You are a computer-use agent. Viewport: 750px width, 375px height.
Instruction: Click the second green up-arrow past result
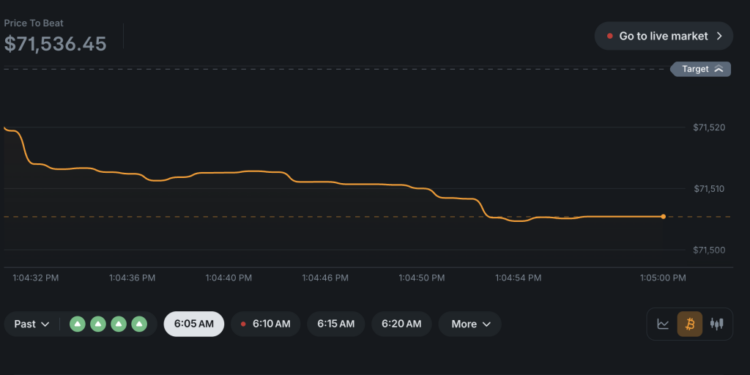coord(98,324)
